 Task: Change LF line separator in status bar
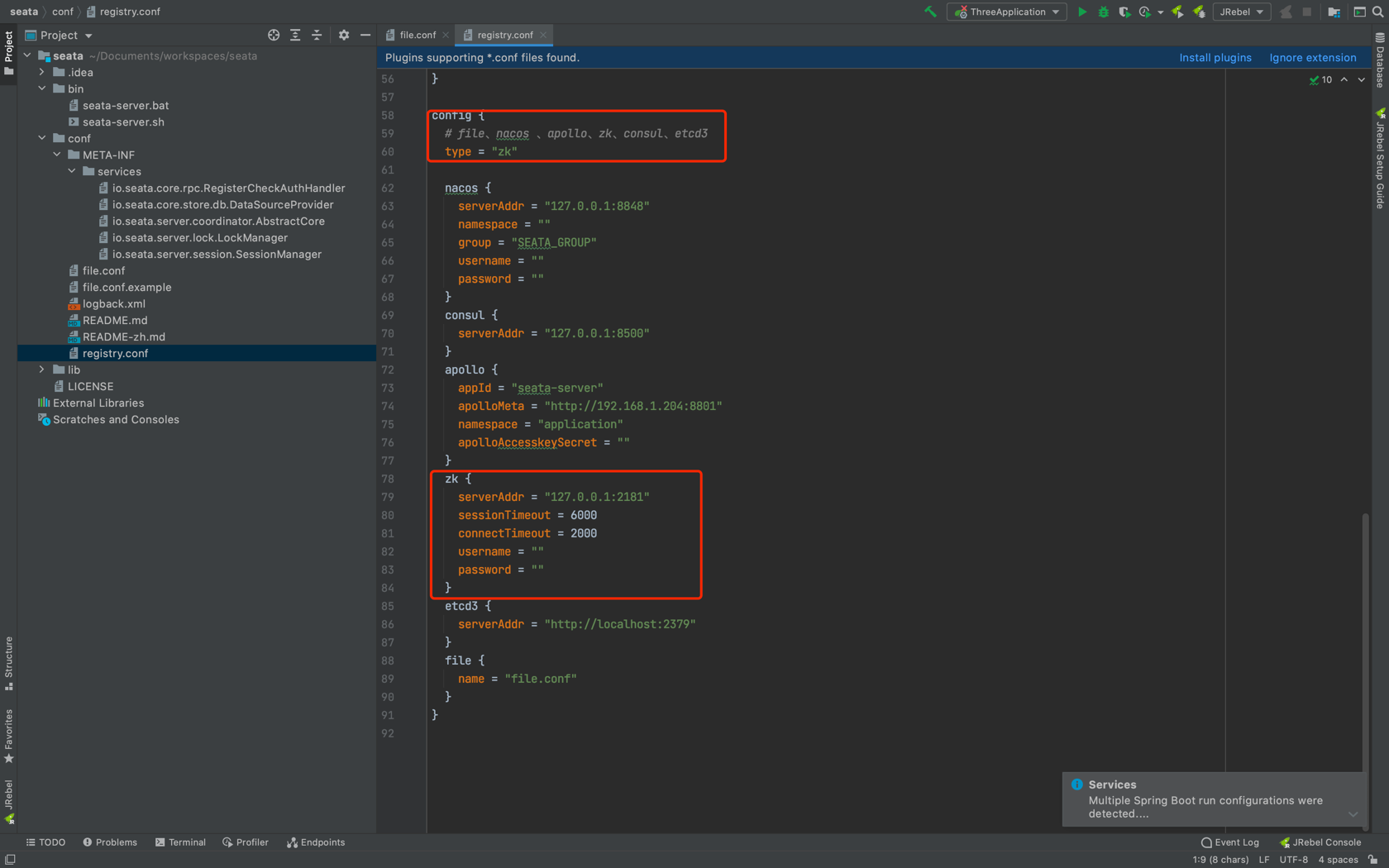pos(1264,860)
